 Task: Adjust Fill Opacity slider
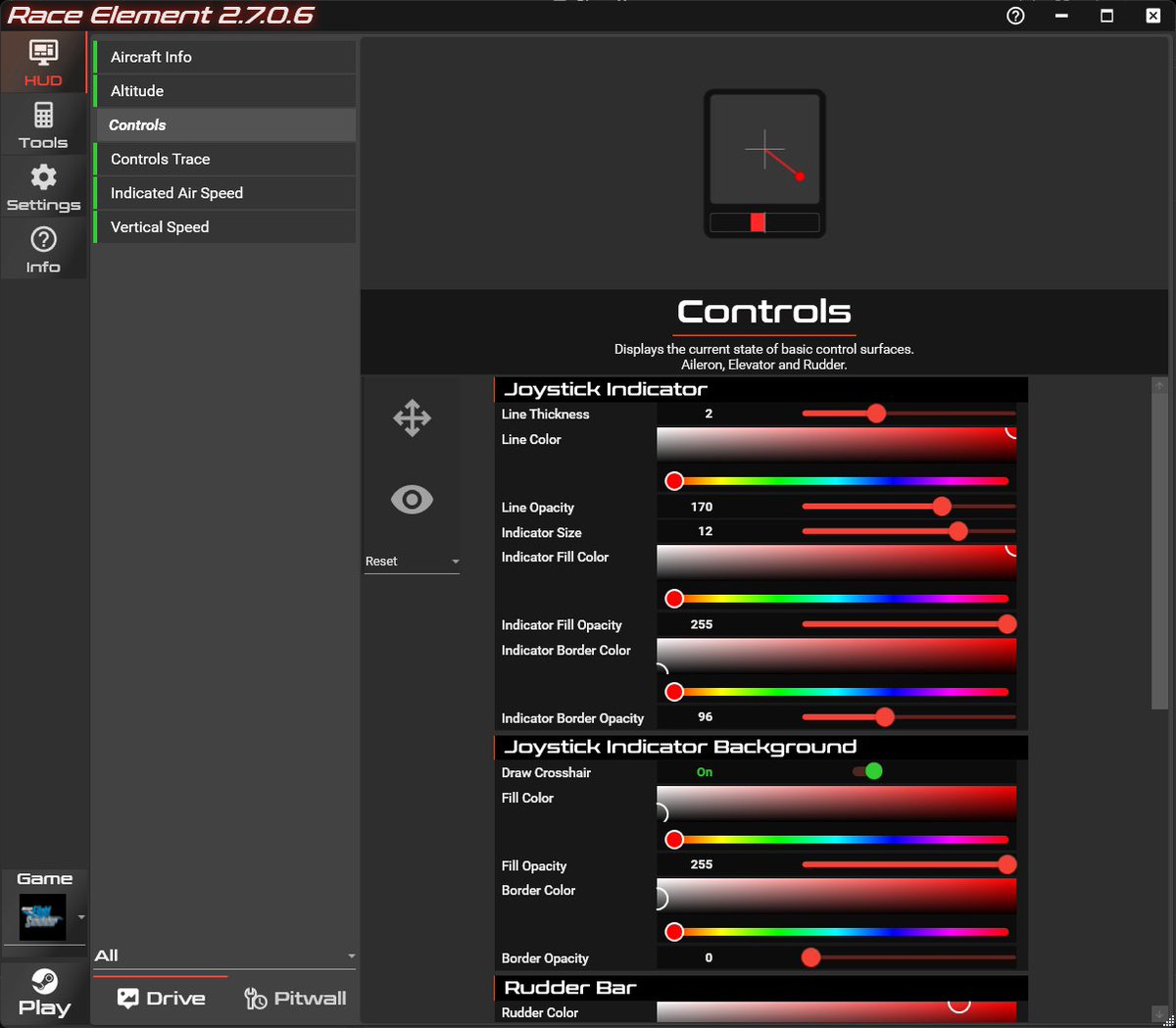[x=908, y=864]
